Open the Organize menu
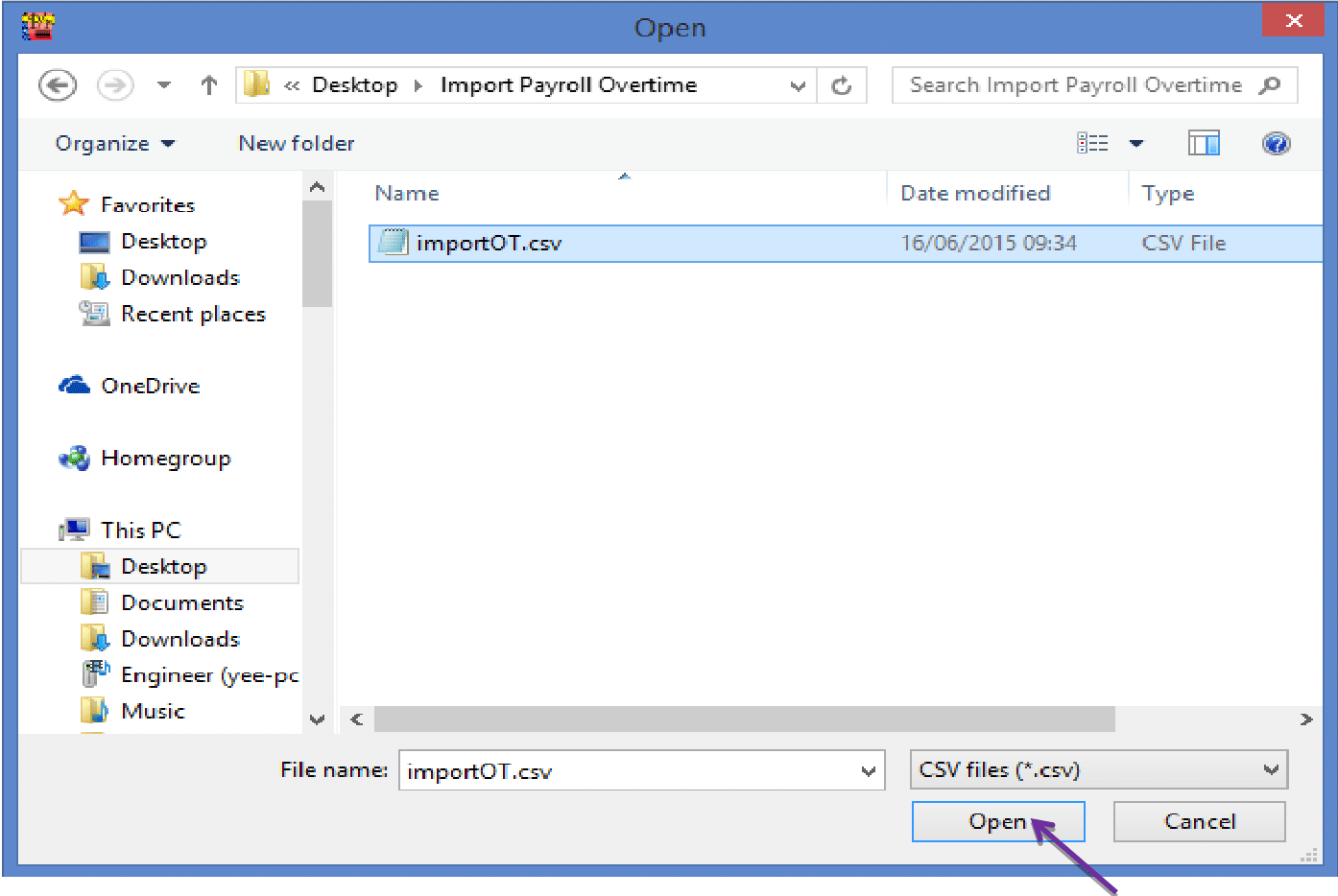This screenshot has width=1338, height=896. click(x=114, y=143)
